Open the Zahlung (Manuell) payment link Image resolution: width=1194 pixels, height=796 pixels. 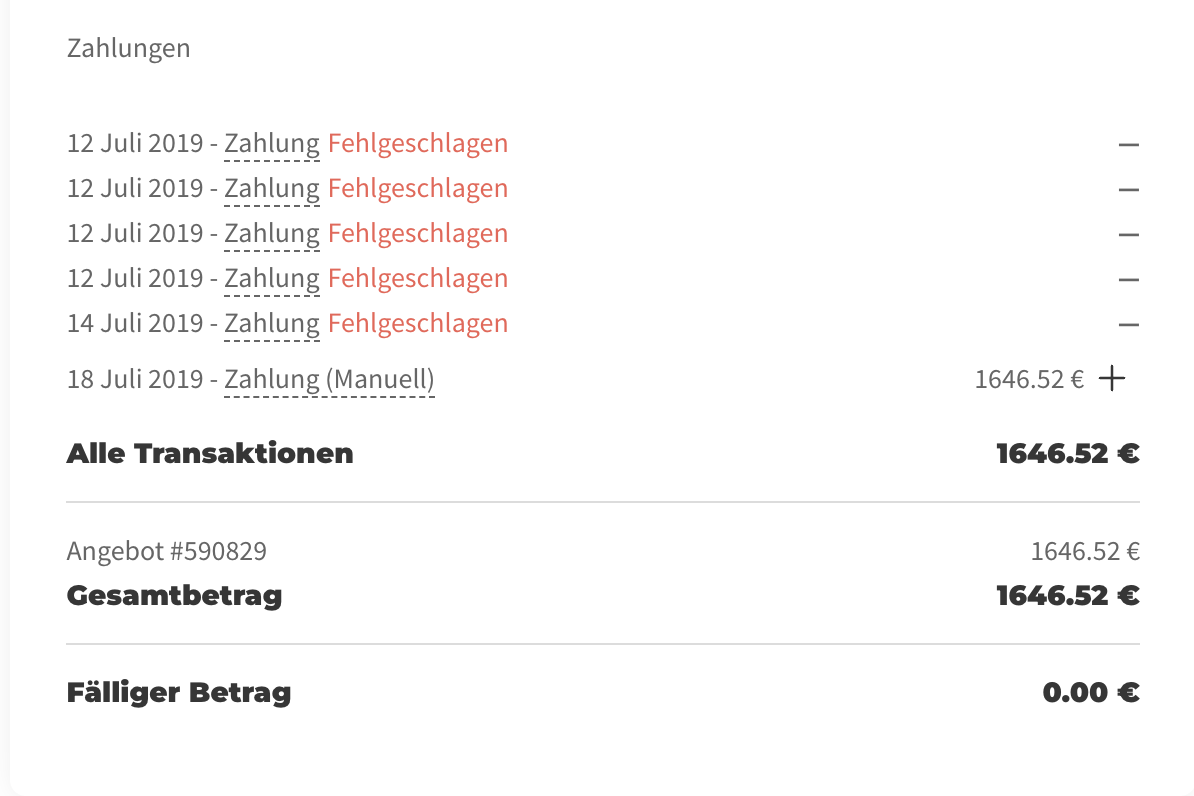tap(328, 379)
